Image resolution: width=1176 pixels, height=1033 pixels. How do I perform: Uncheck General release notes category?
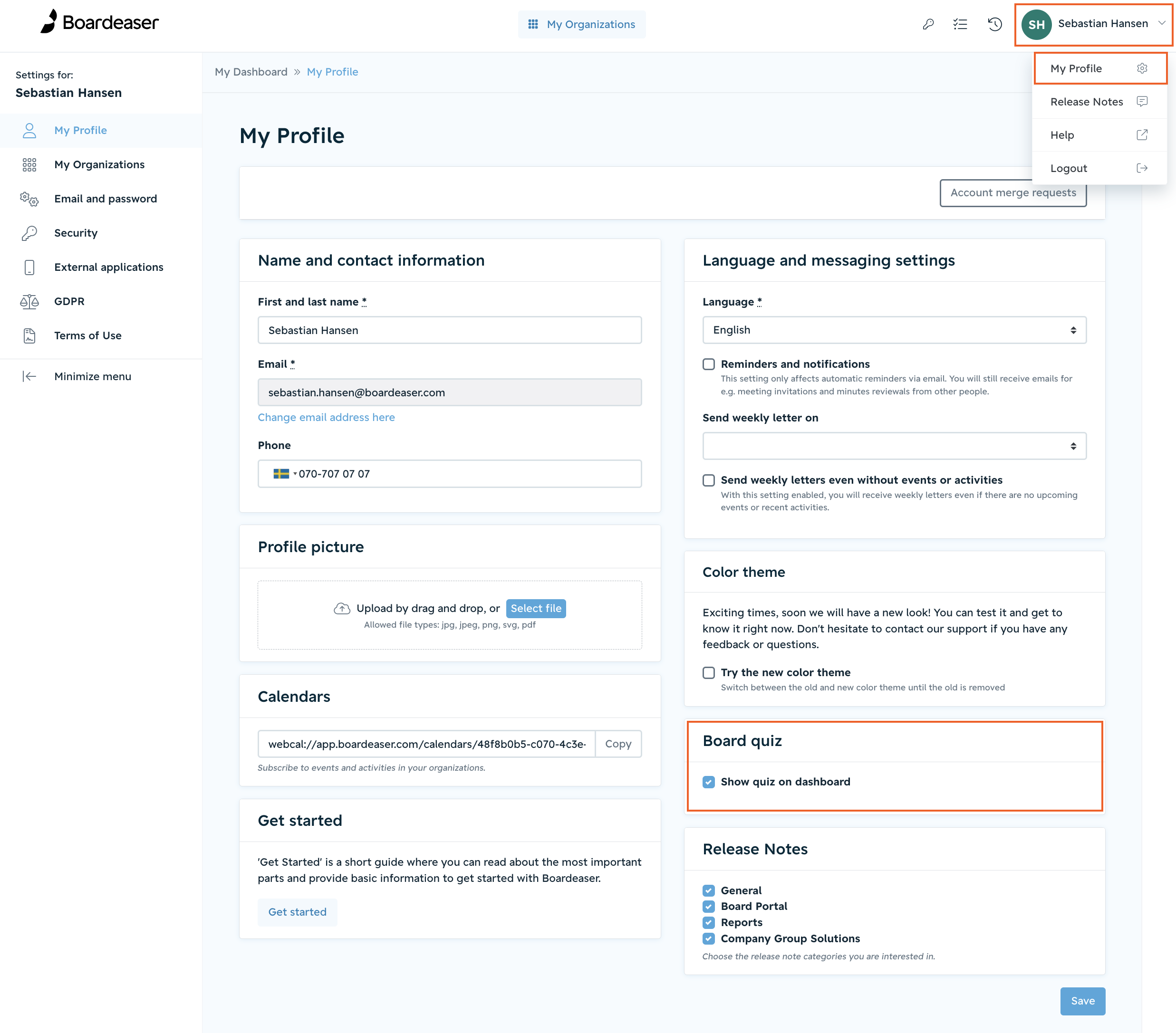coord(708,890)
